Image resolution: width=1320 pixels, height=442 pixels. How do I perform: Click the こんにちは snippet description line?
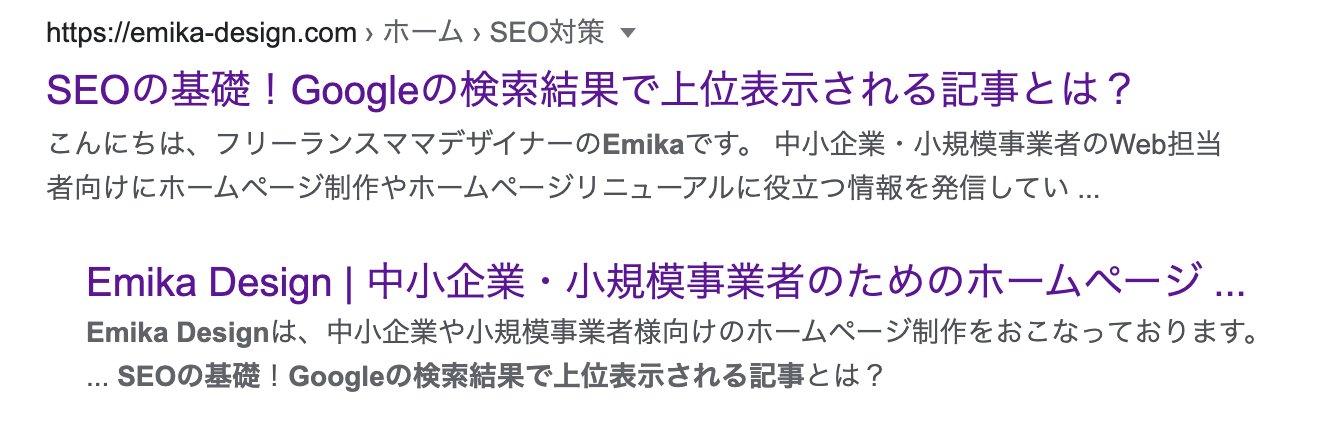pyautogui.click(x=300, y=144)
